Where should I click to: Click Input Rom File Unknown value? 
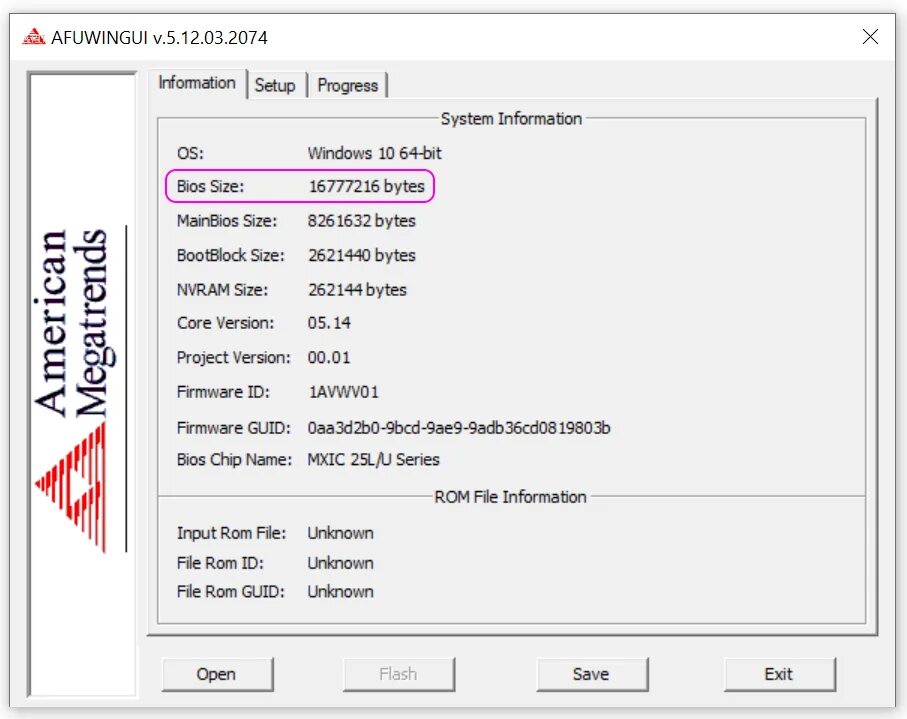pyautogui.click(x=340, y=533)
